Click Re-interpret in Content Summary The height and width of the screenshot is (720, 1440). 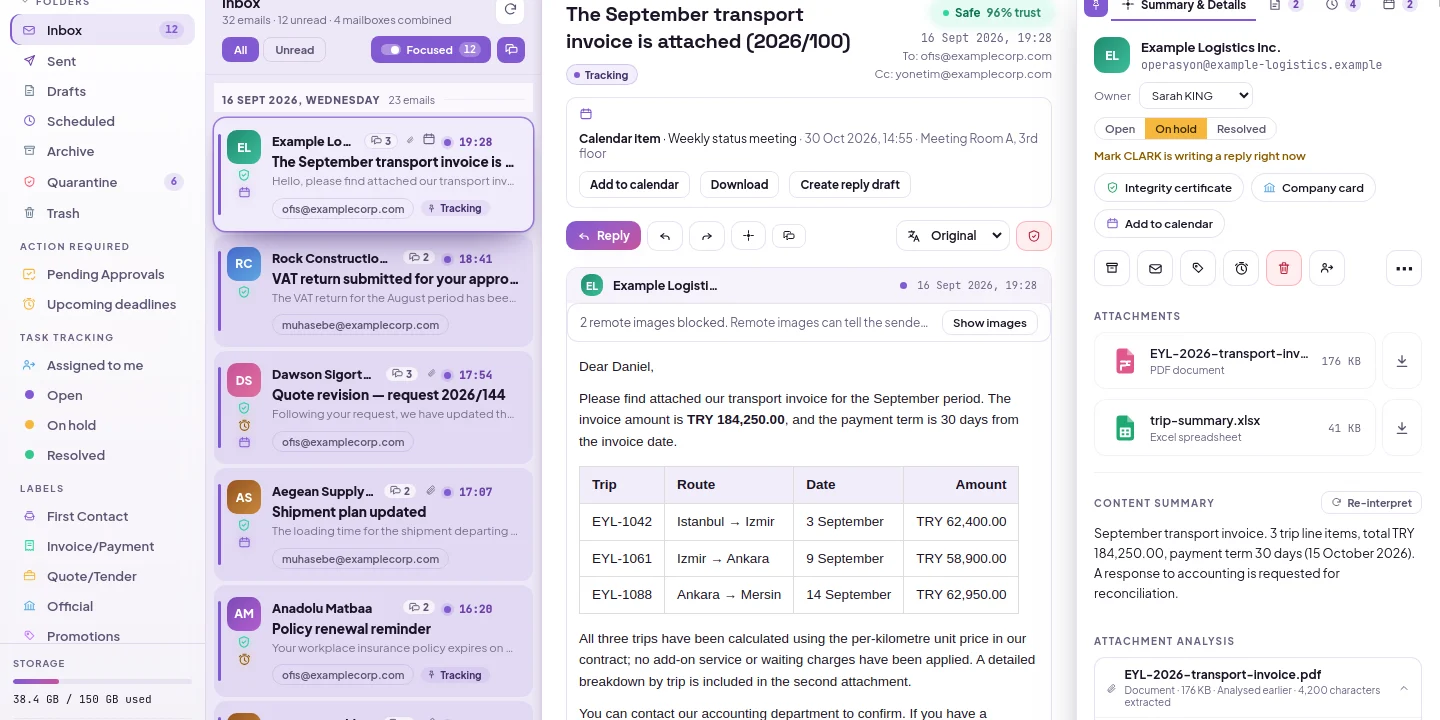[1371, 503]
